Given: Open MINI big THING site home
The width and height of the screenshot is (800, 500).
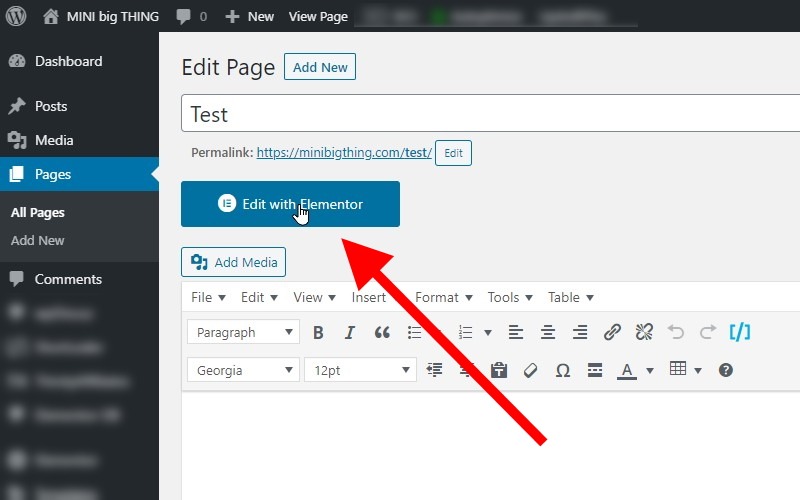Looking at the screenshot, I should (101, 16).
